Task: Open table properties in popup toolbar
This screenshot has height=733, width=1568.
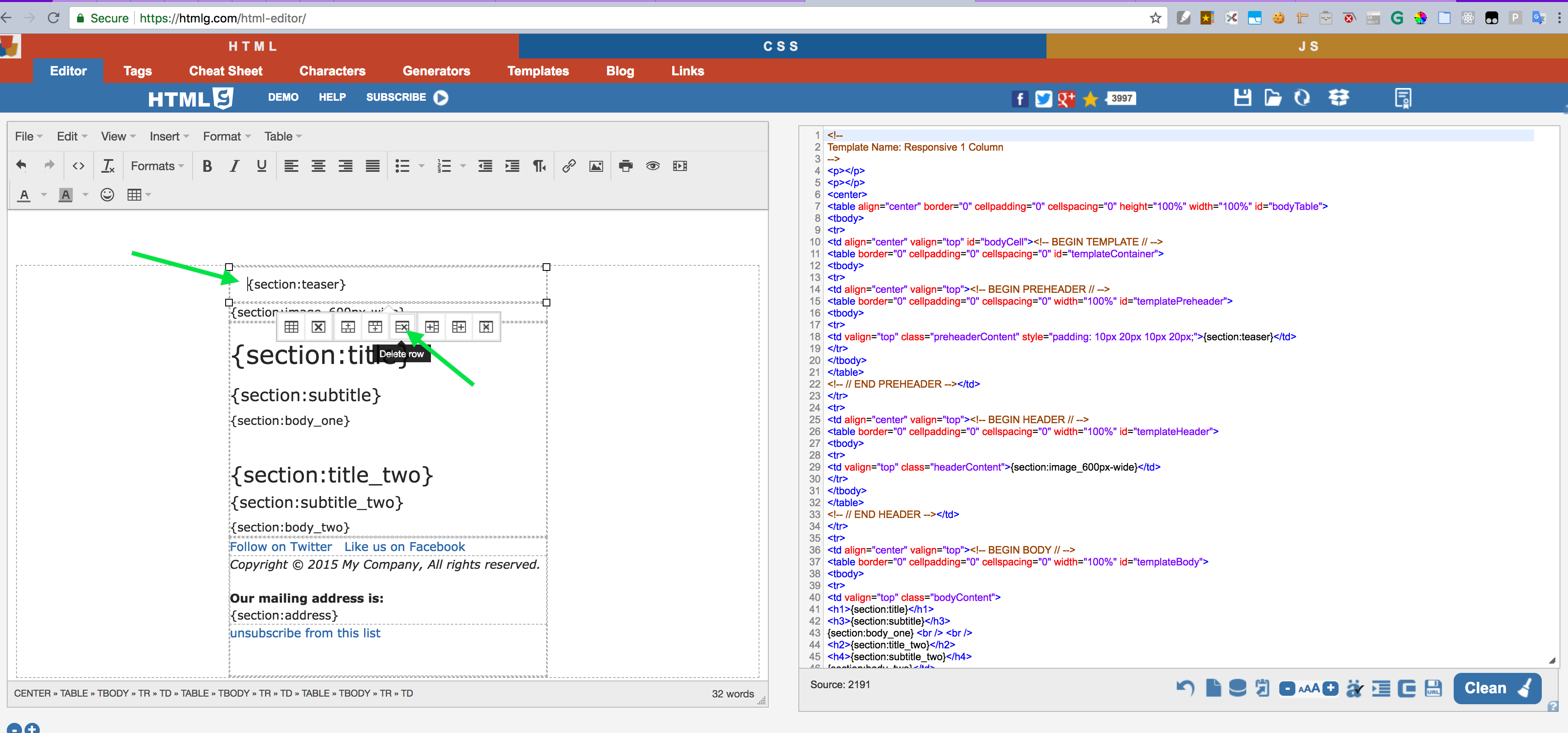Action: 292,327
